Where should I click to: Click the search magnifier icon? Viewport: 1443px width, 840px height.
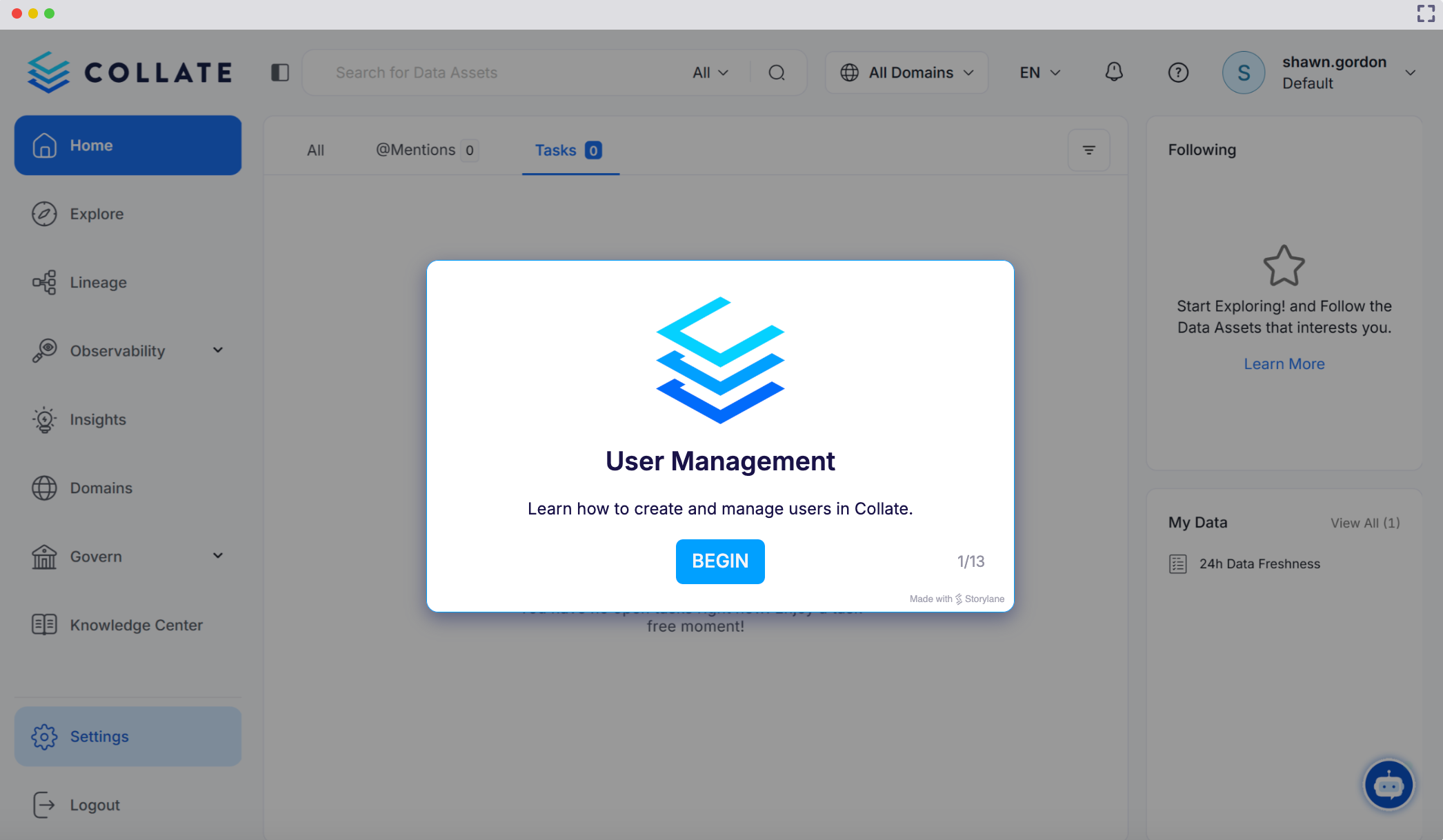(777, 72)
